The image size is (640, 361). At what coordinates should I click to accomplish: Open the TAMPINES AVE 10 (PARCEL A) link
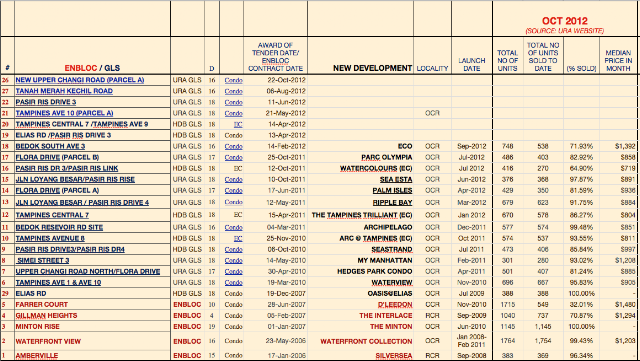64,113
